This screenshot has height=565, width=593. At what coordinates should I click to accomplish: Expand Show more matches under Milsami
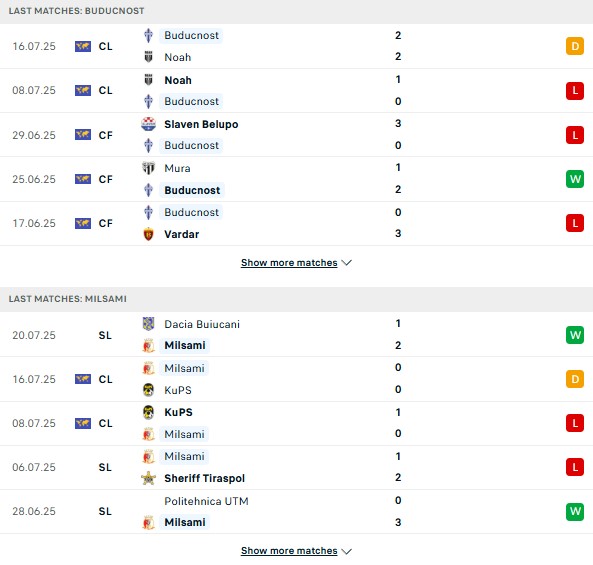click(289, 551)
